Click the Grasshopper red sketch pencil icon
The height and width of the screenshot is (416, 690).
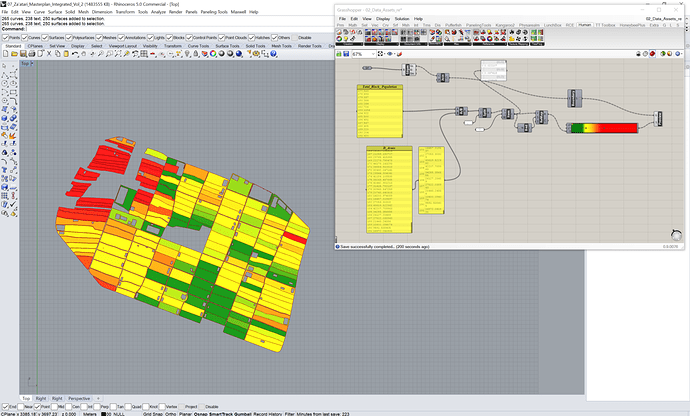[x=399, y=54]
